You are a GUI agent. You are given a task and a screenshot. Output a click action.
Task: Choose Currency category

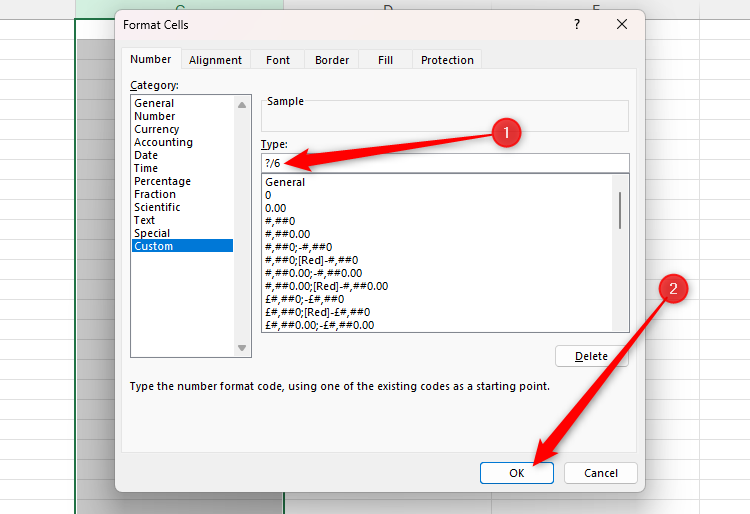(x=157, y=129)
